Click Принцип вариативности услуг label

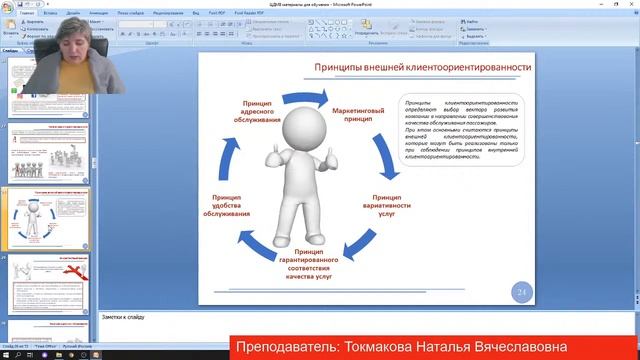coord(387,205)
